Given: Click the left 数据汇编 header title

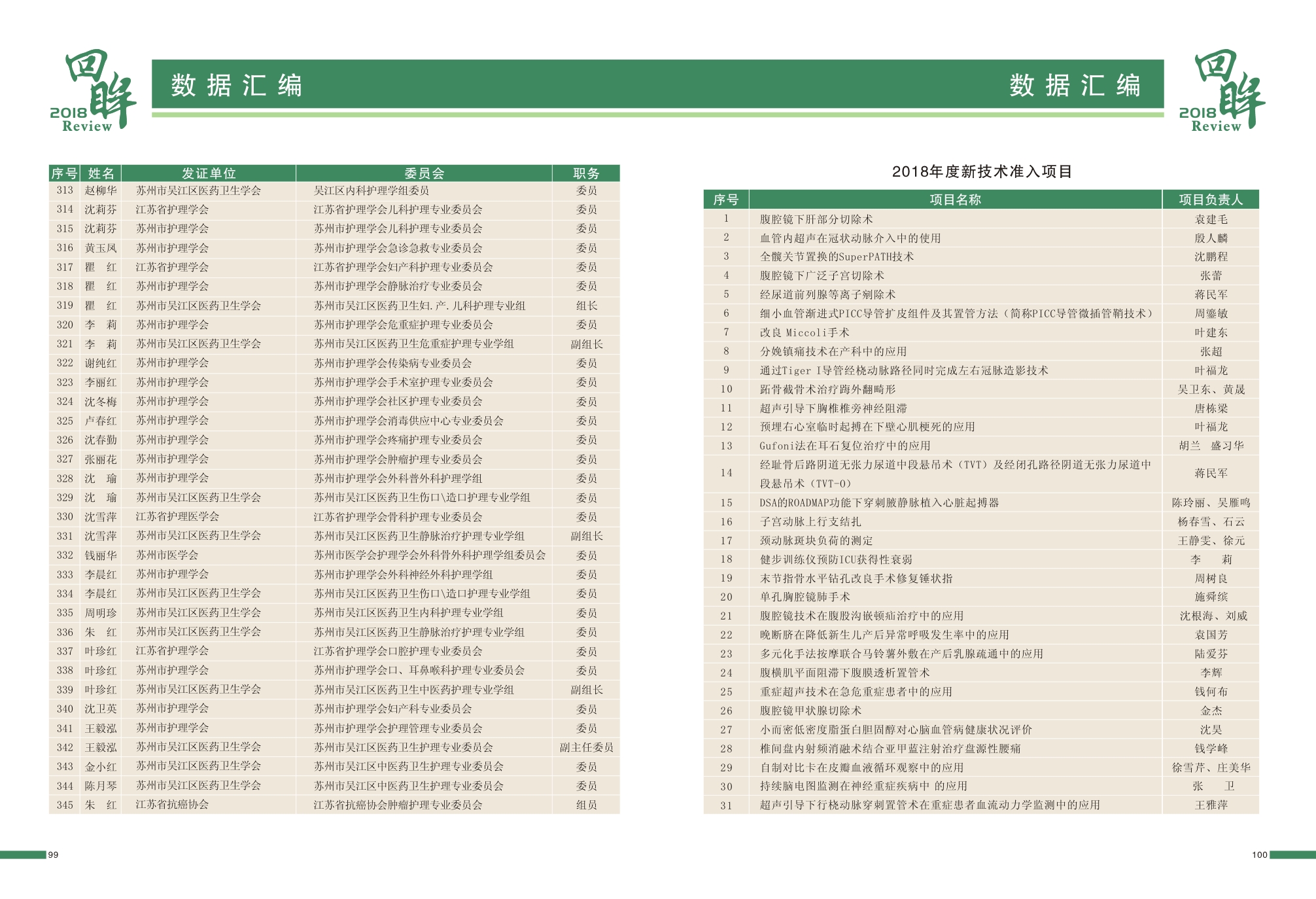Looking at the screenshot, I should (236, 86).
